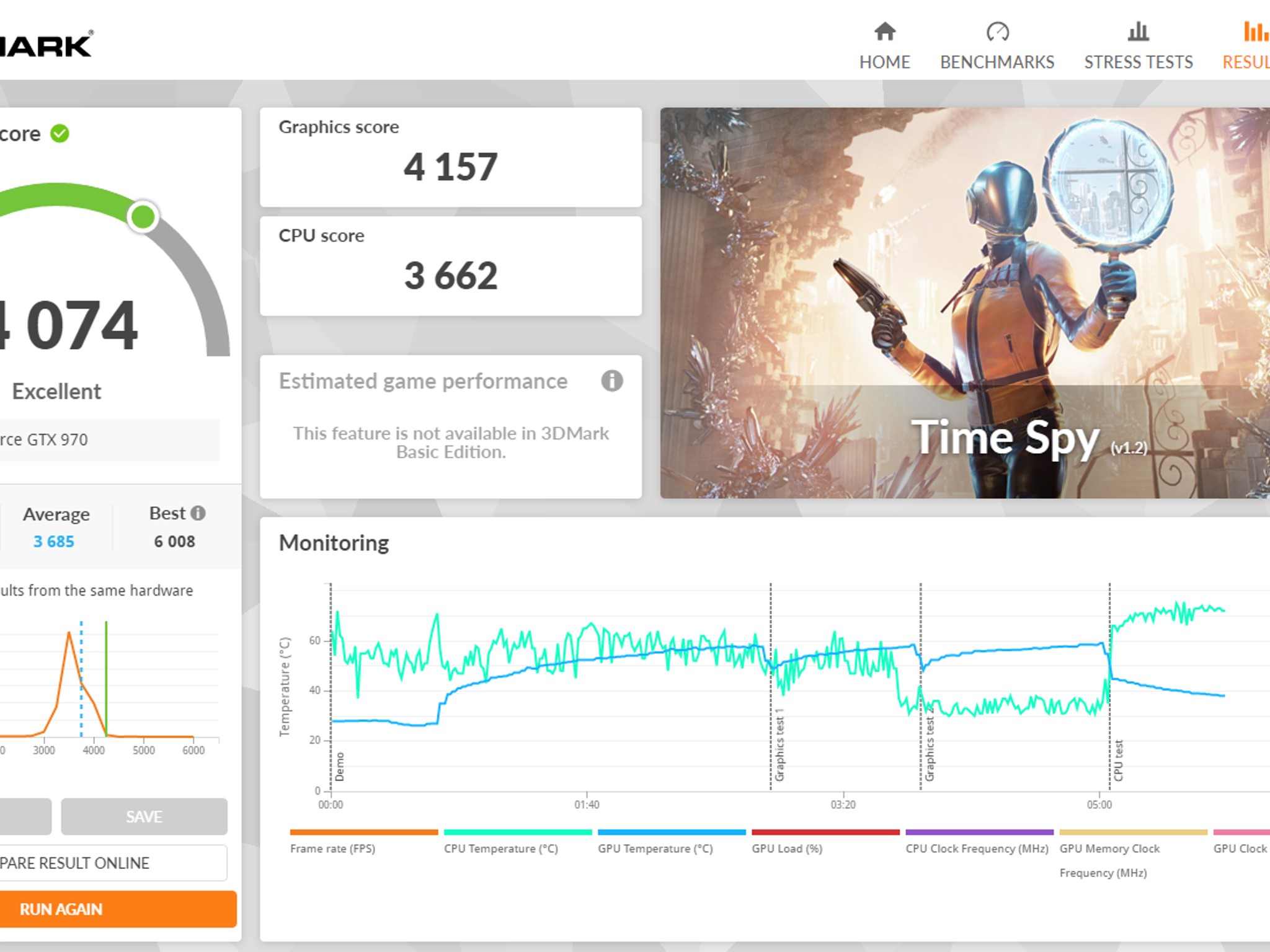Click the green validated score checkmark

point(60,133)
